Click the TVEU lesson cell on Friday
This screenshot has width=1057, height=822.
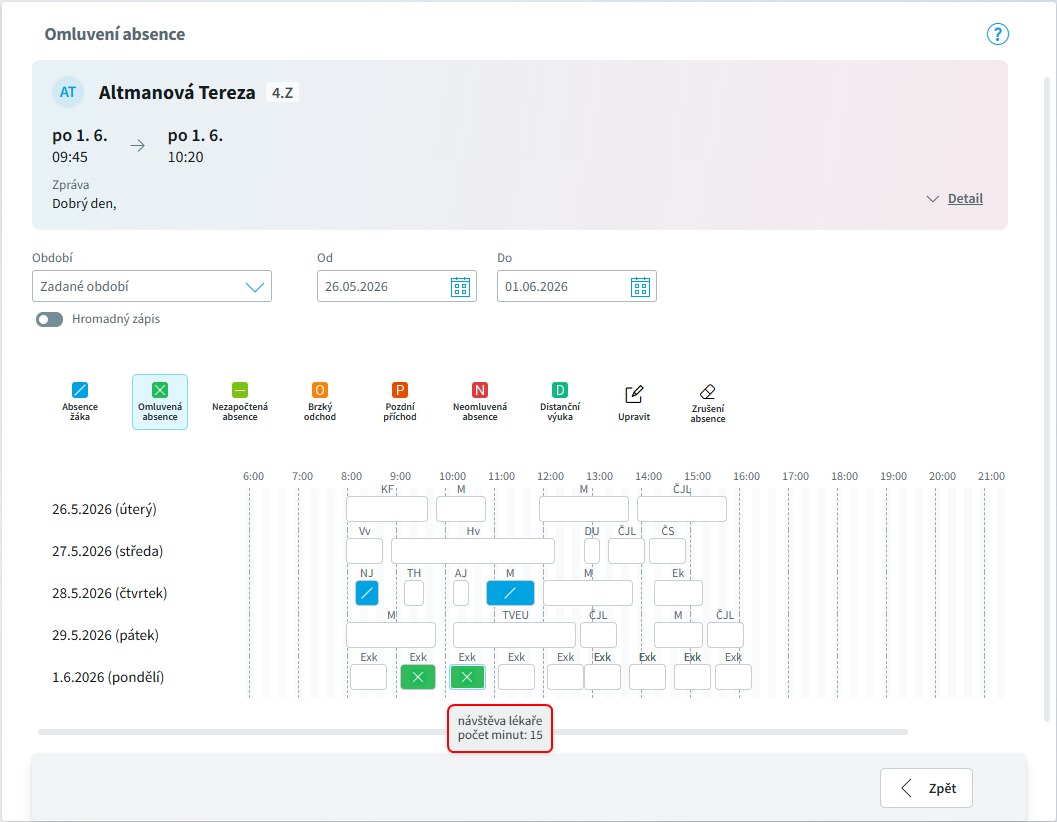tap(514, 635)
